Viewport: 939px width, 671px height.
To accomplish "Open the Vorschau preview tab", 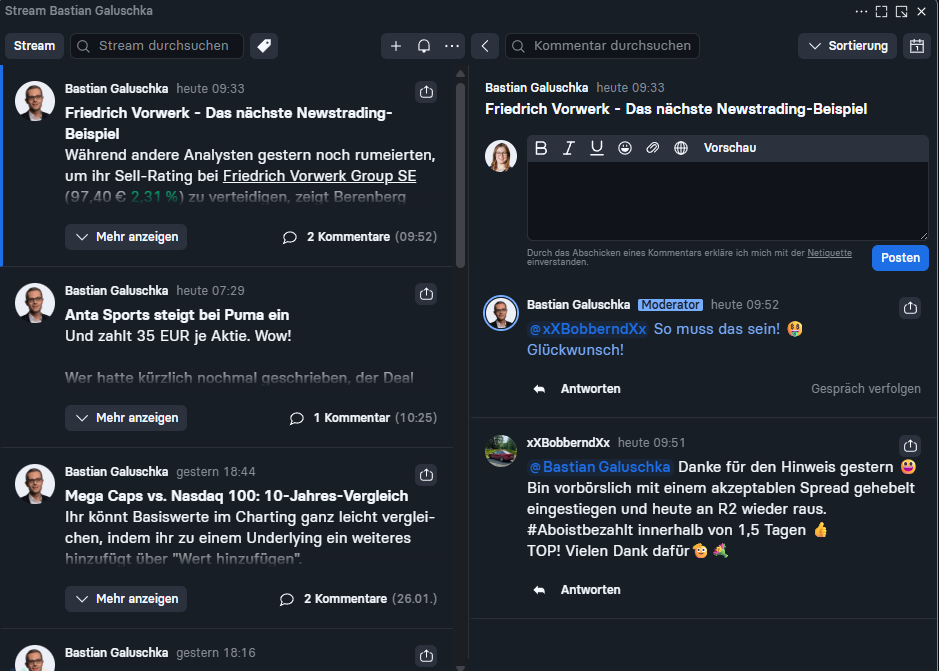I will coord(729,148).
